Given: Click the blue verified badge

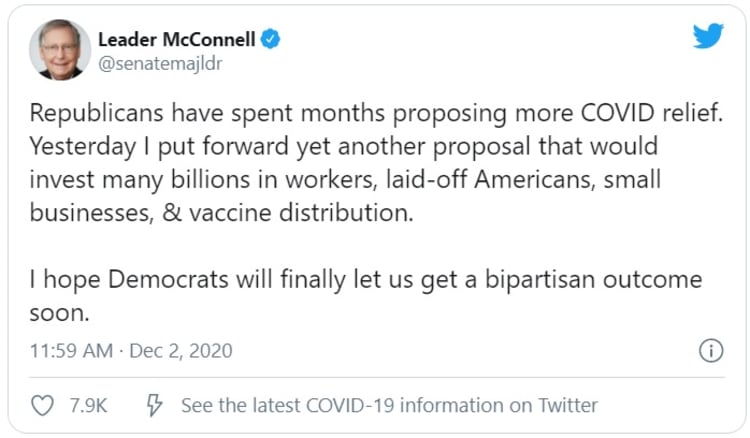Looking at the screenshot, I should [270, 39].
